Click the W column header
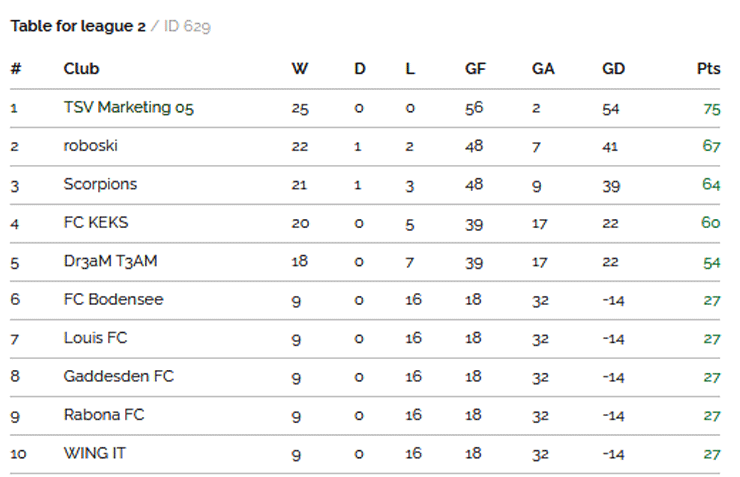 [300, 69]
